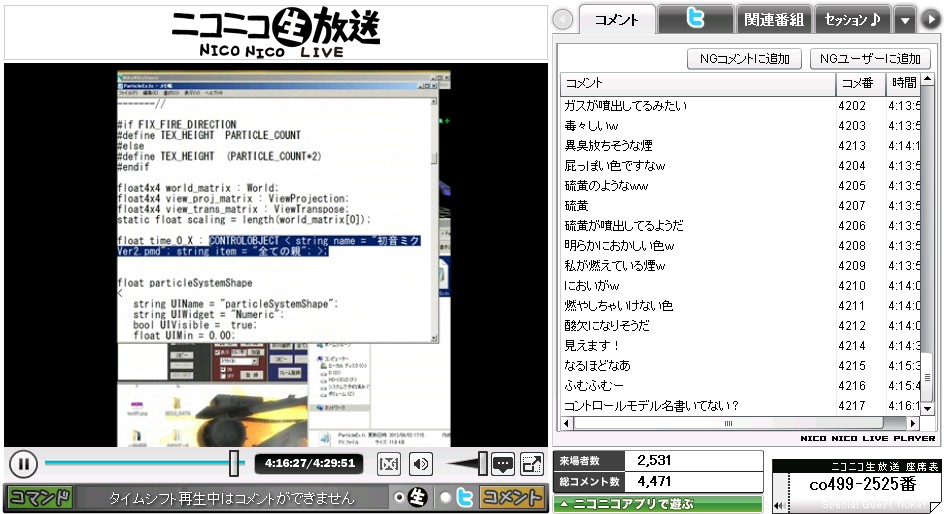The height and width of the screenshot is (514, 944).
Task: Mute audio with the speaker icon
Action: (x=421, y=464)
